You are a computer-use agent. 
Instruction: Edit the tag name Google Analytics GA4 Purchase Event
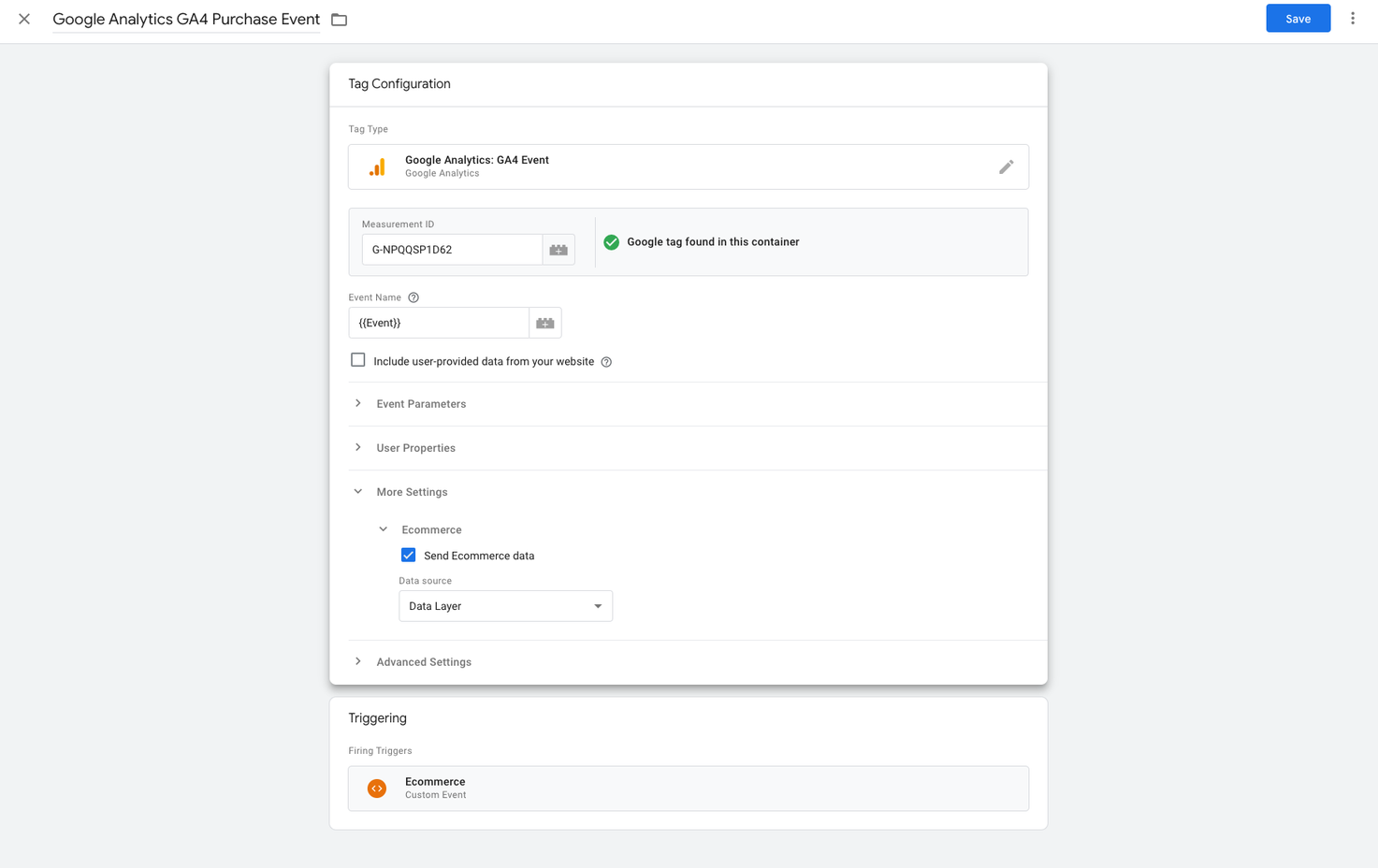(x=186, y=19)
